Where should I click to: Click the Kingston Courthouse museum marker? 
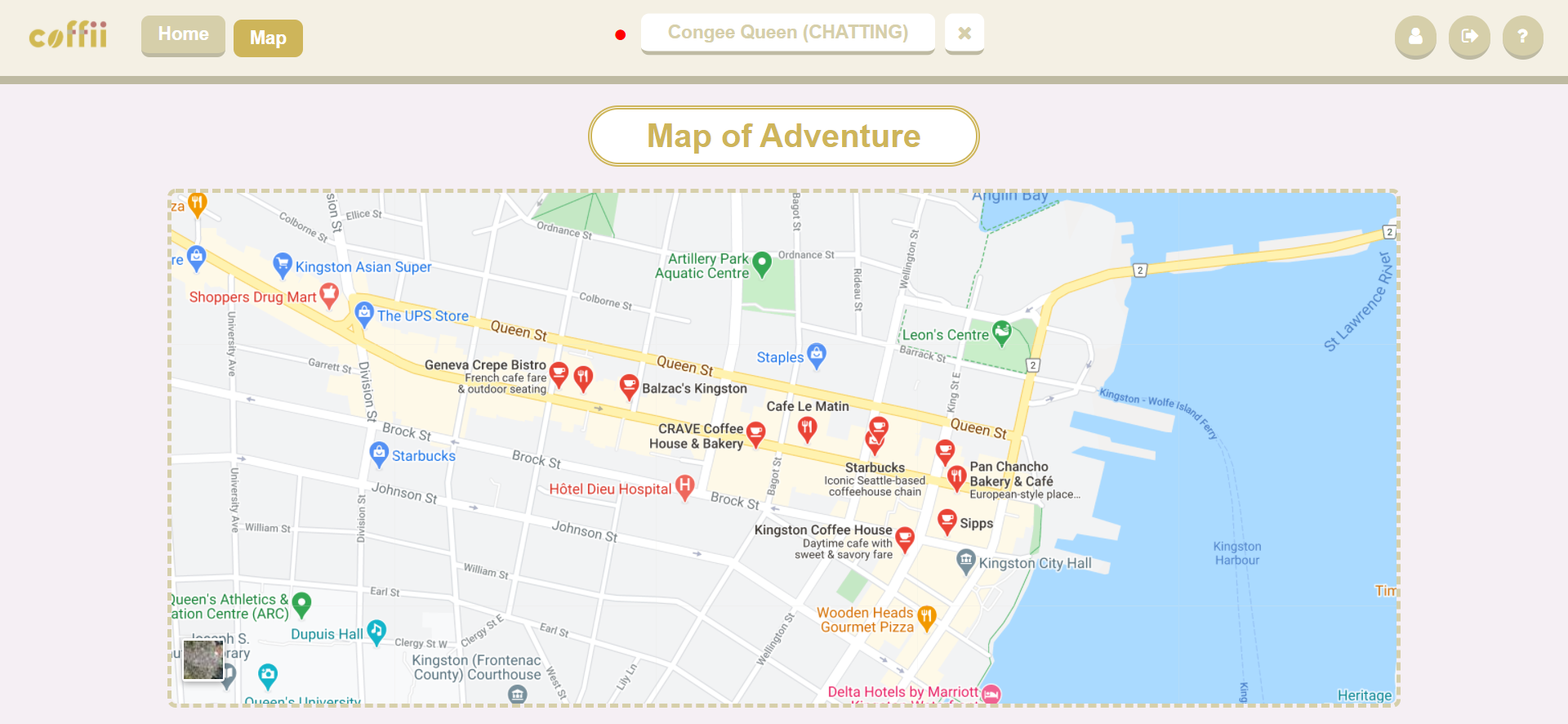click(x=517, y=695)
